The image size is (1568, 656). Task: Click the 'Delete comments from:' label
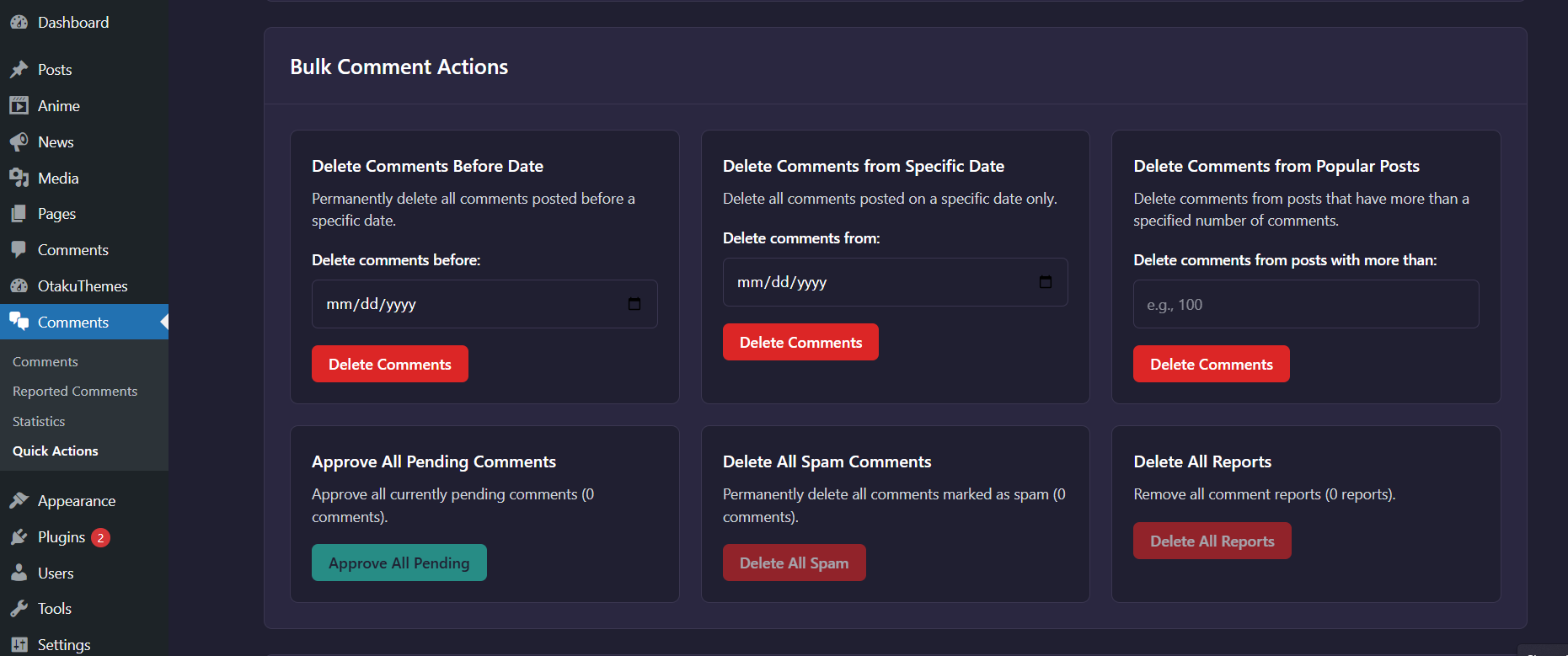pos(801,238)
